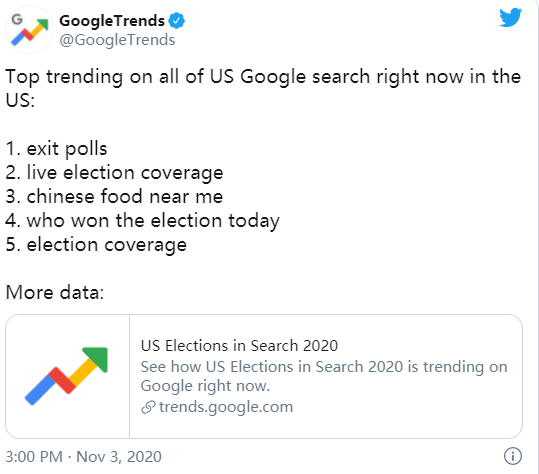Screen dimensions: 539x474
Task: Select the '1. exit polls' line
Action: click(x=57, y=149)
